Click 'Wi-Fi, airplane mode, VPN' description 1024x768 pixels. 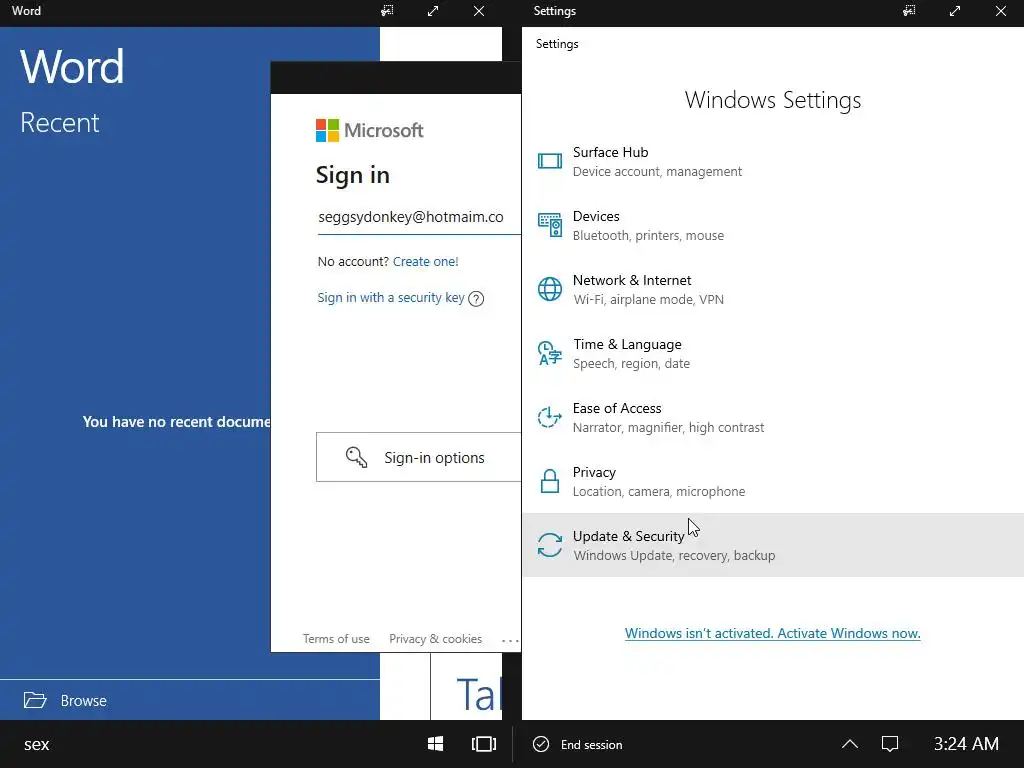(648, 299)
